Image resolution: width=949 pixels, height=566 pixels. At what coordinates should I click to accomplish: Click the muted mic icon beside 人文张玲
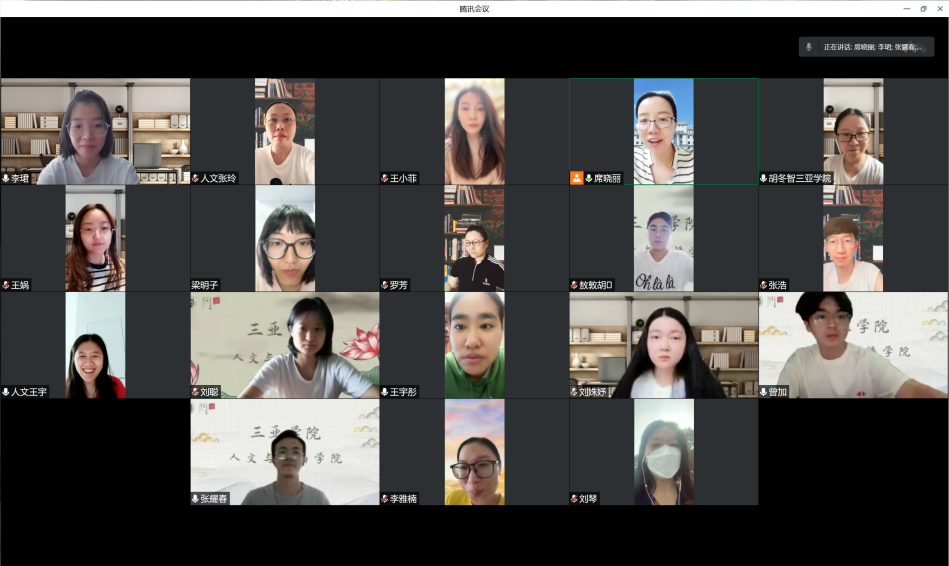click(x=196, y=178)
